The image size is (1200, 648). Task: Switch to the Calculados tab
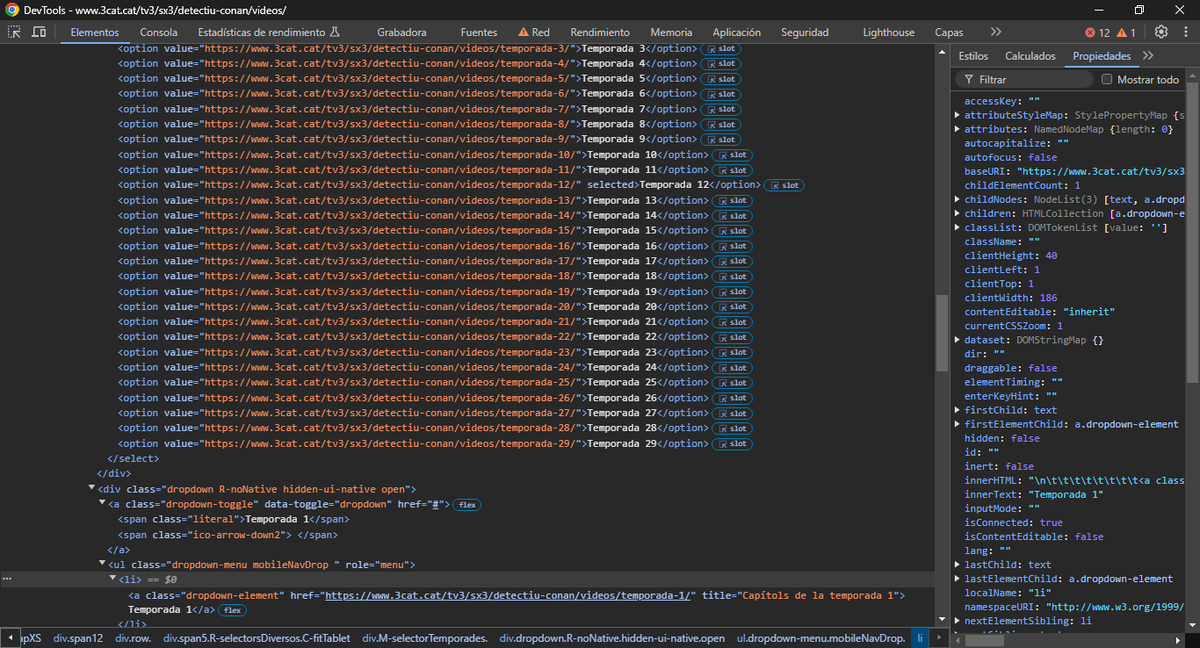[1030, 56]
